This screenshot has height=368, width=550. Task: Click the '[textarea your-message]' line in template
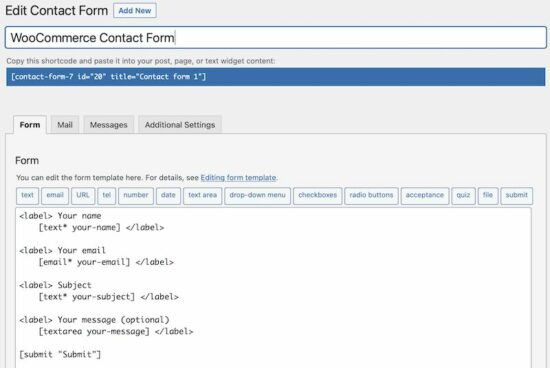point(116,332)
